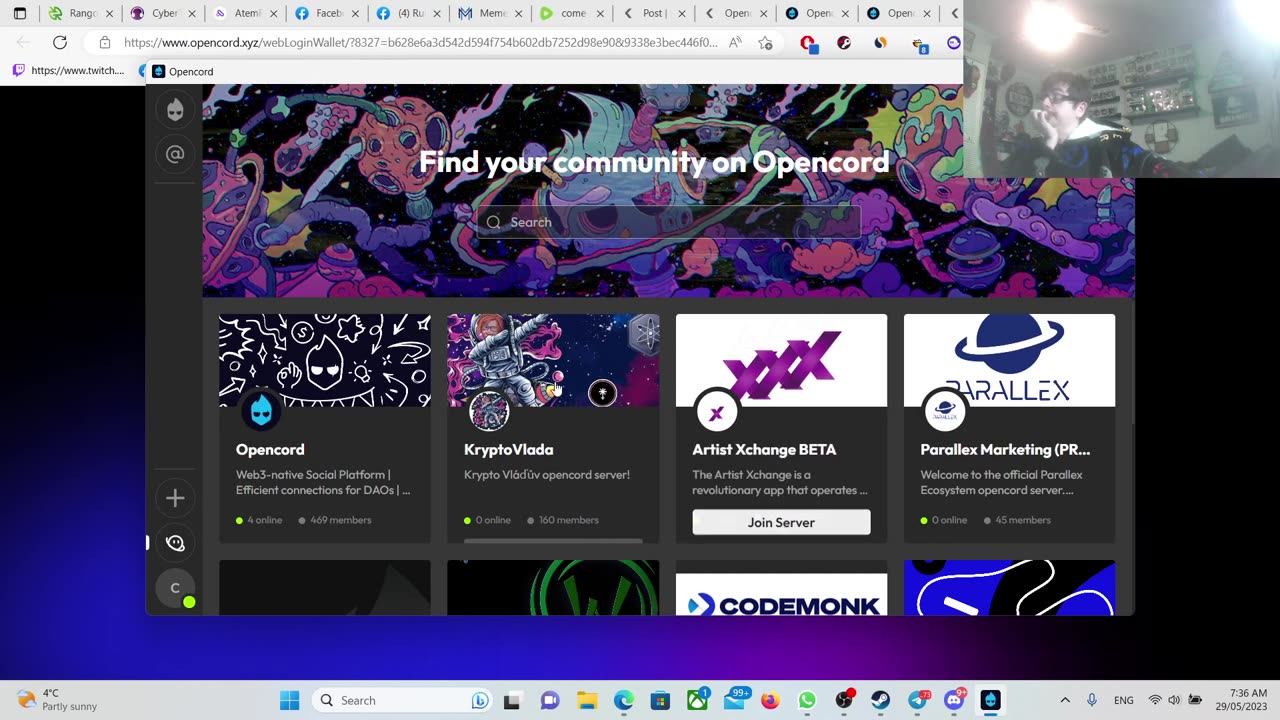Open Task View on taskbar
This screenshot has width=1280, height=720.
point(512,700)
